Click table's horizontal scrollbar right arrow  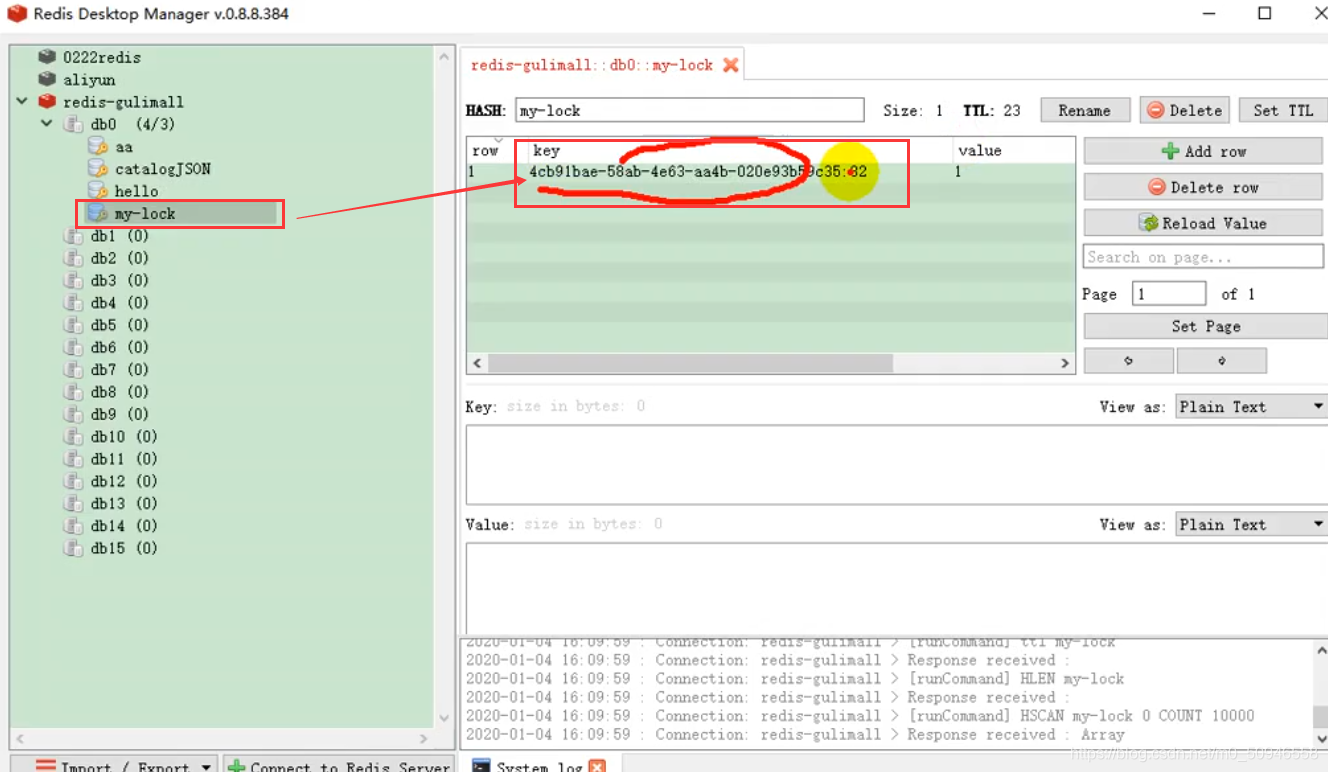click(1066, 364)
